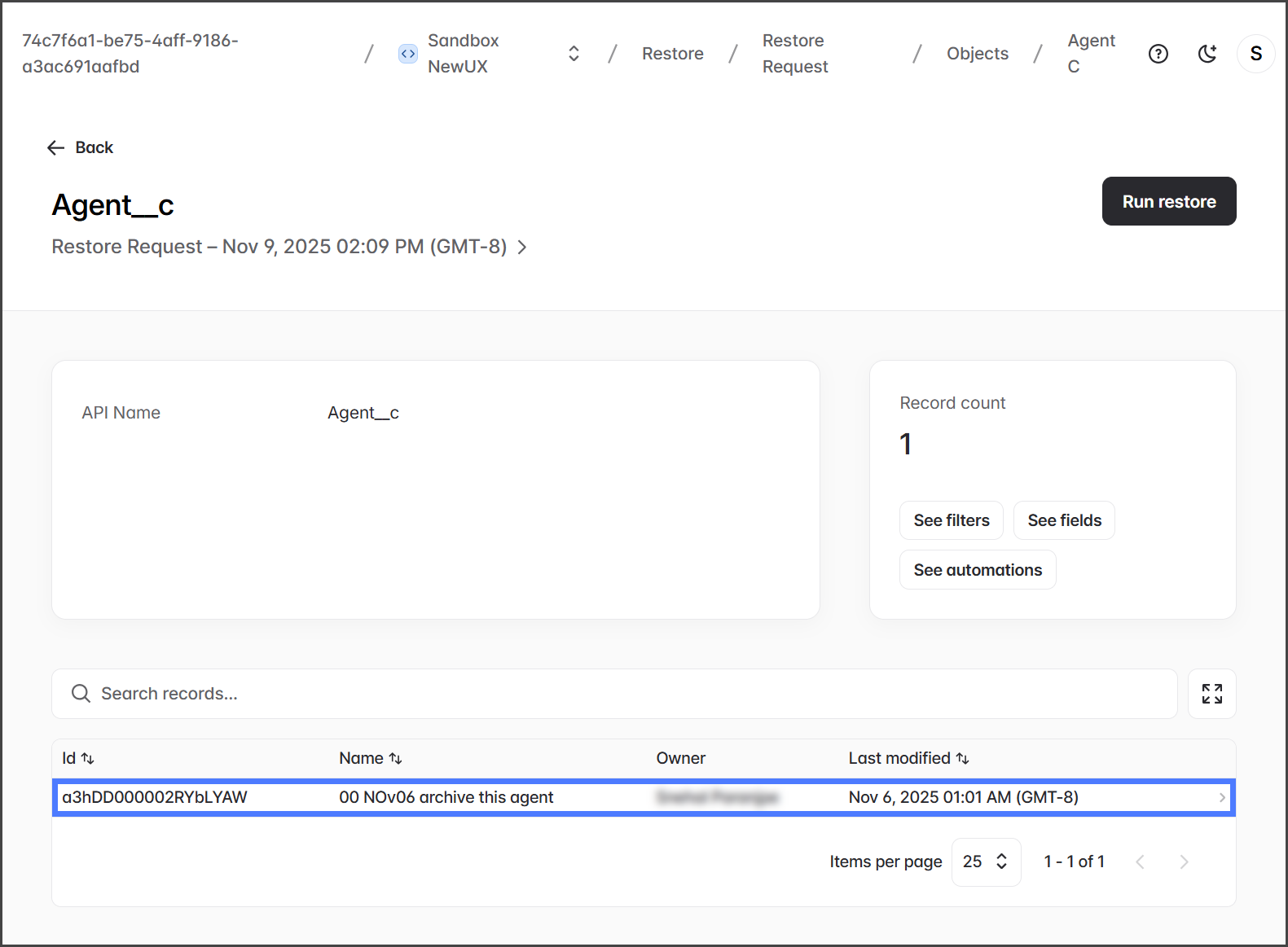
Task: Click See filters button
Action: tap(951, 520)
